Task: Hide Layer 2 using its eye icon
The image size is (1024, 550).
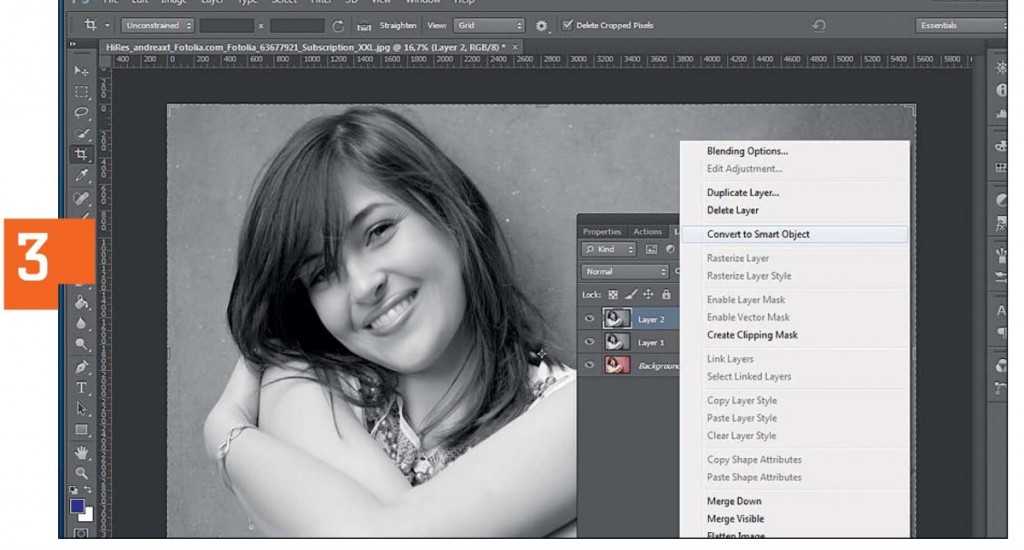Action: click(590, 319)
